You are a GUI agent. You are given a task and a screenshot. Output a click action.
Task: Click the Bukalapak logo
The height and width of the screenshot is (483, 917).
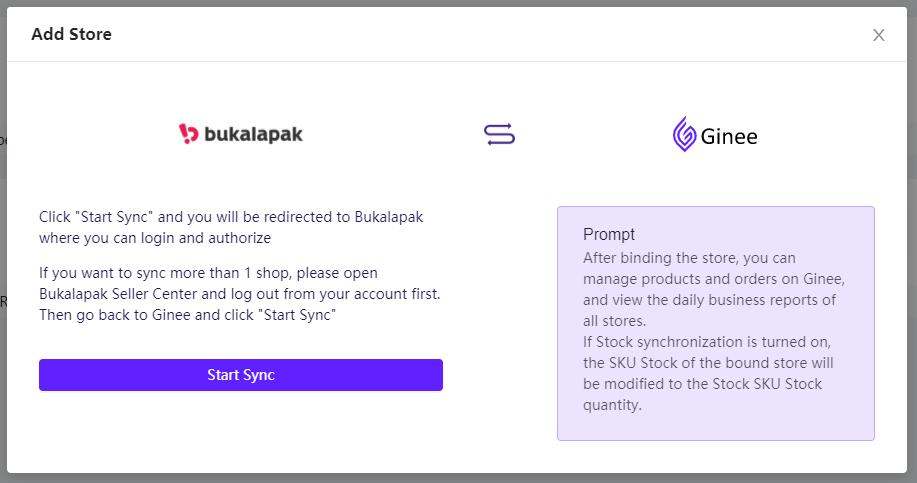pyautogui.click(x=240, y=134)
